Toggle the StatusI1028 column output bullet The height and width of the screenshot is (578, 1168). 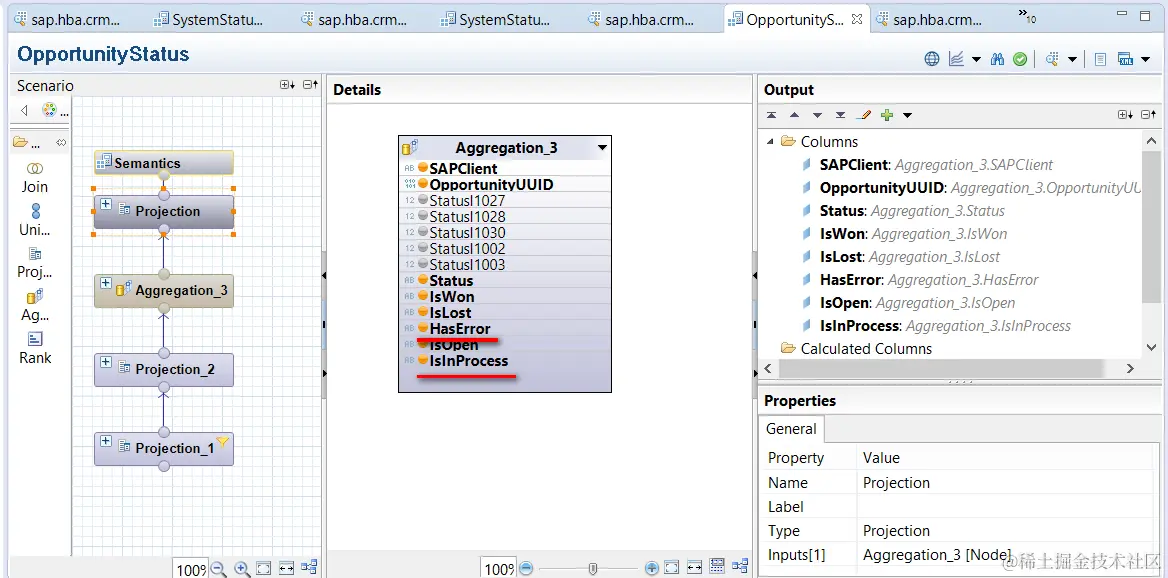pyautogui.click(x=422, y=217)
